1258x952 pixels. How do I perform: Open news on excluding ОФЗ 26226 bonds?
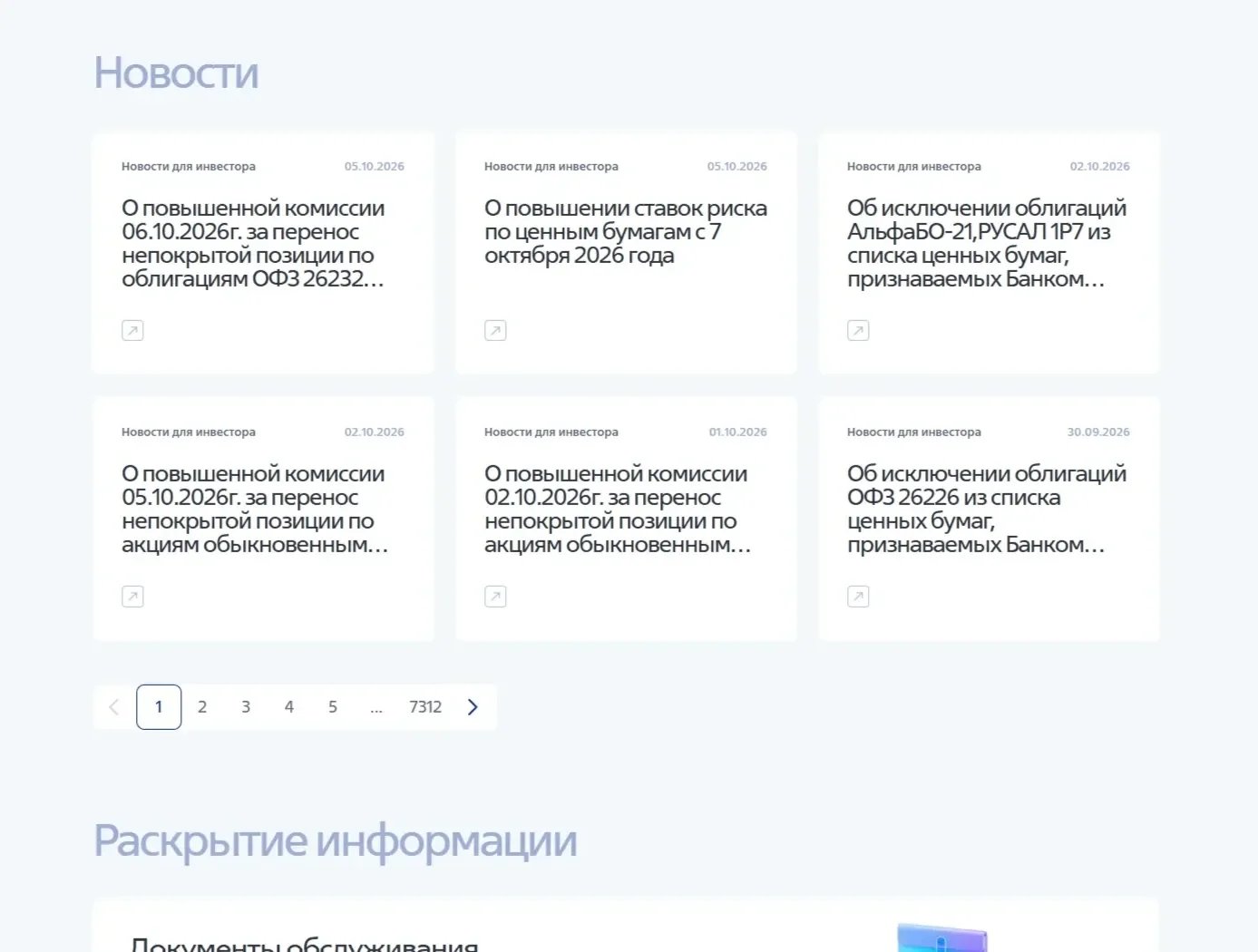(x=987, y=510)
